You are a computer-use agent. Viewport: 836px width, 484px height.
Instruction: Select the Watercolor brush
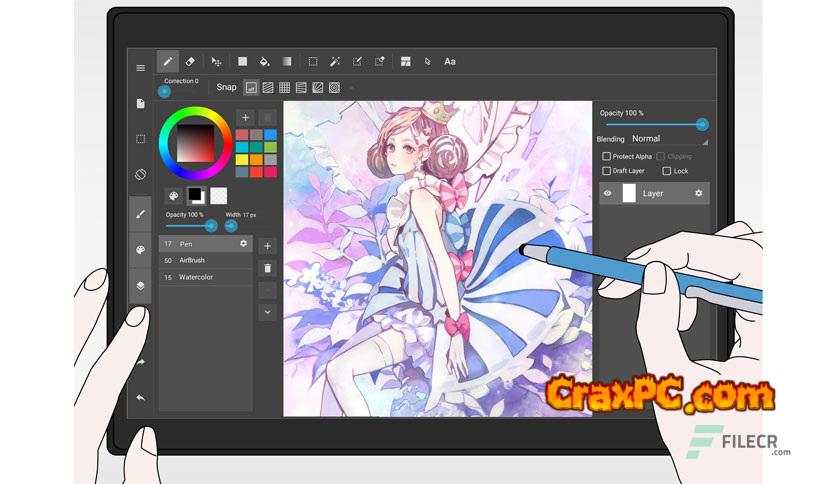205,277
